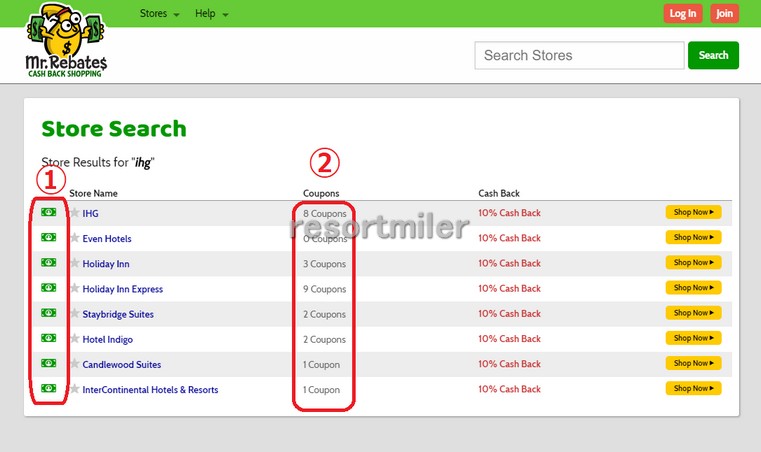Open the Holiday Inn Express store link
The height and width of the screenshot is (452, 761).
122,289
